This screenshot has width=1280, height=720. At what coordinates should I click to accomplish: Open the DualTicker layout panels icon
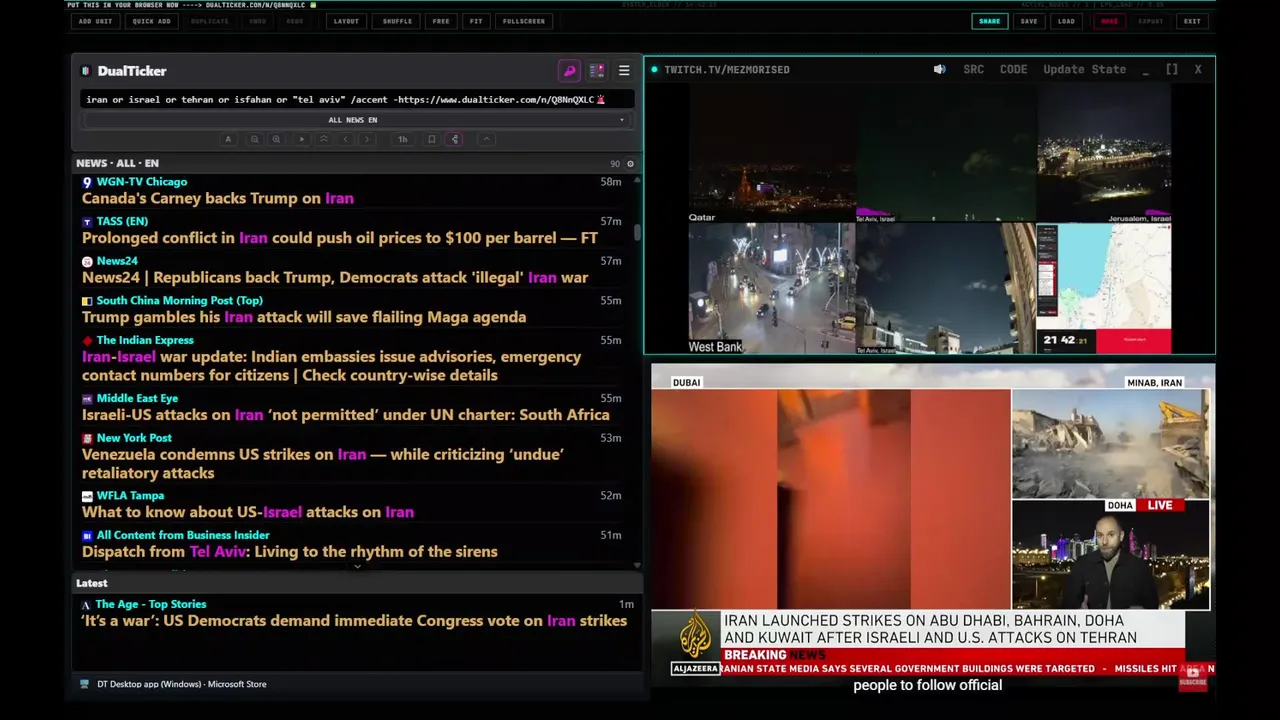[597, 71]
